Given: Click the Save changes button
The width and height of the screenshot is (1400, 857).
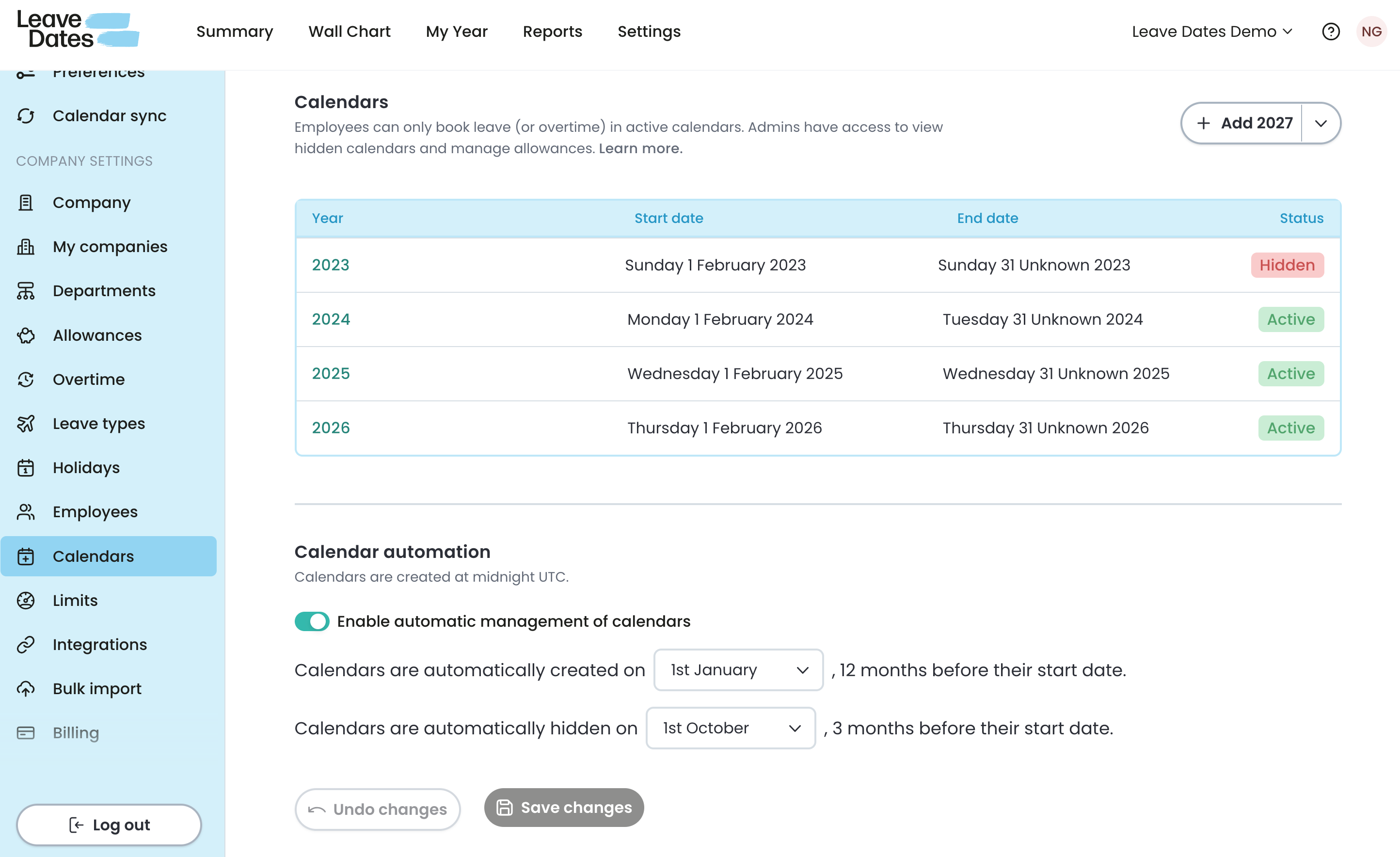Looking at the screenshot, I should (x=564, y=808).
